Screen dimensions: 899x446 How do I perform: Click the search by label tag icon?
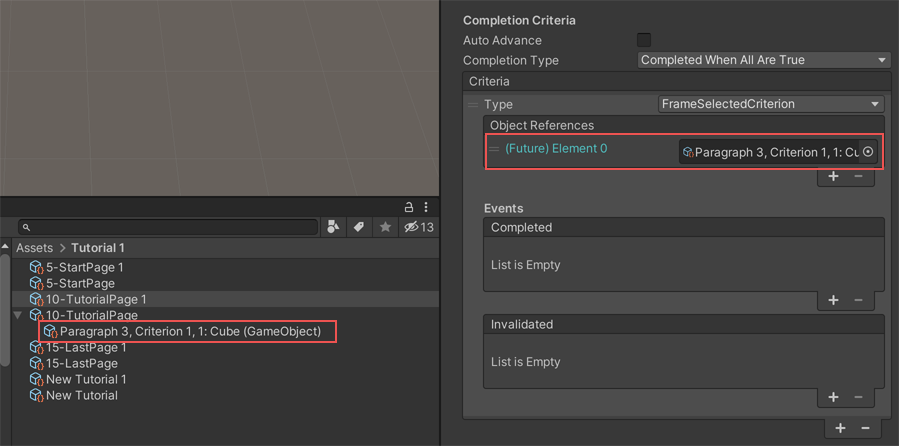359,228
